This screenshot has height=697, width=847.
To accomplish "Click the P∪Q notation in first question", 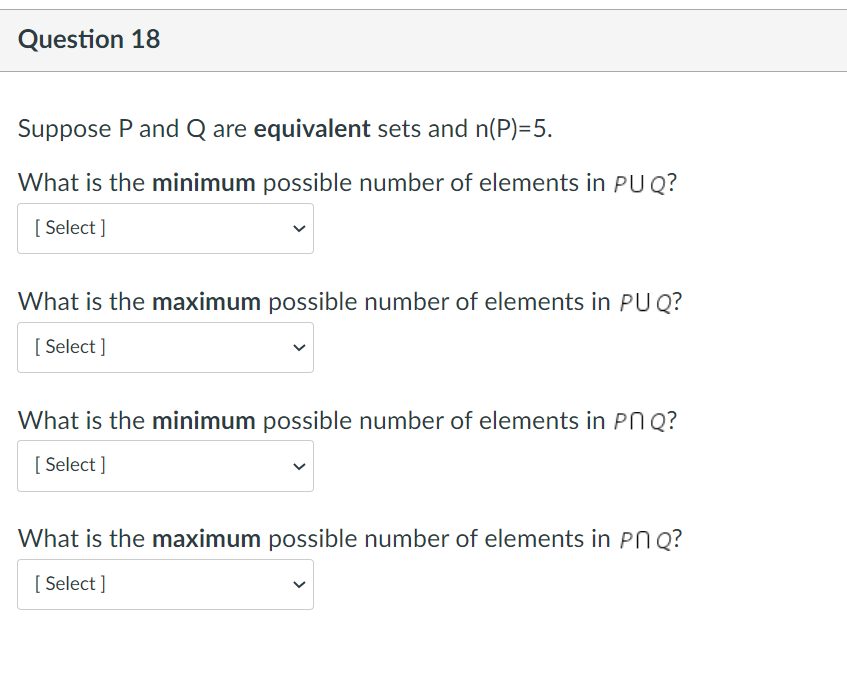I will [x=640, y=182].
